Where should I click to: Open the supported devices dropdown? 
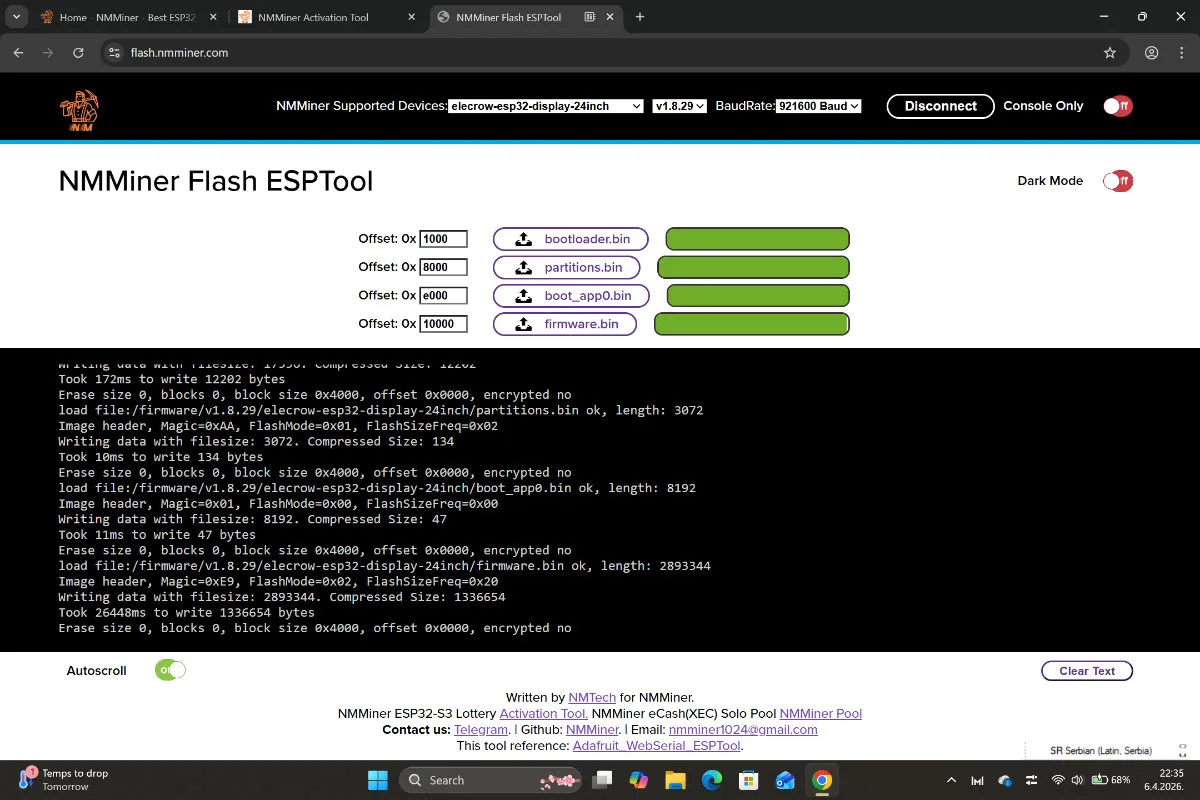[x=545, y=106]
